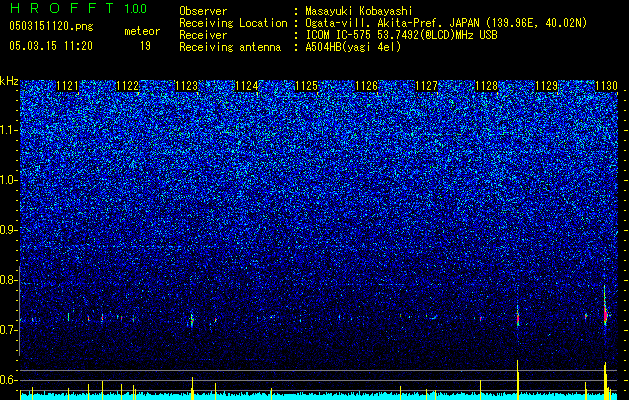Click the 'Receiving antenna' label

(x=230, y=47)
